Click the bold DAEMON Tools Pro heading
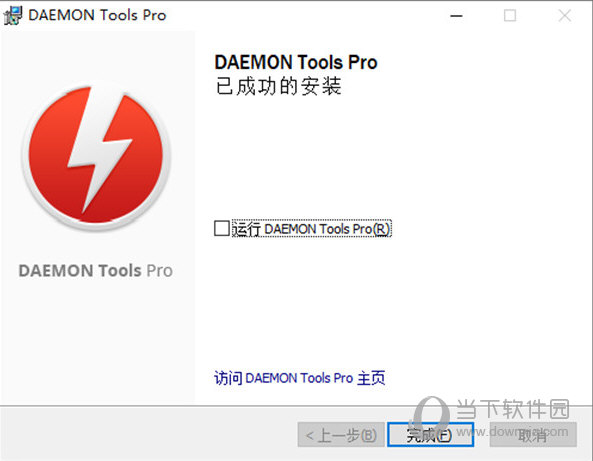This screenshot has height=461, width=593. click(x=296, y=62)
